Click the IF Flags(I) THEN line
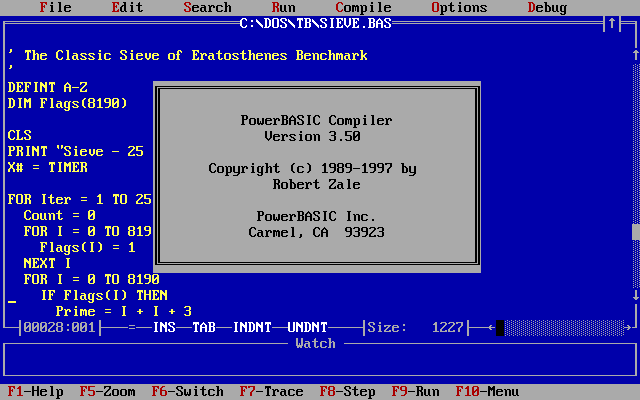Image resolution: width=640 pixels, height=400 pixels. coord(104,295)
